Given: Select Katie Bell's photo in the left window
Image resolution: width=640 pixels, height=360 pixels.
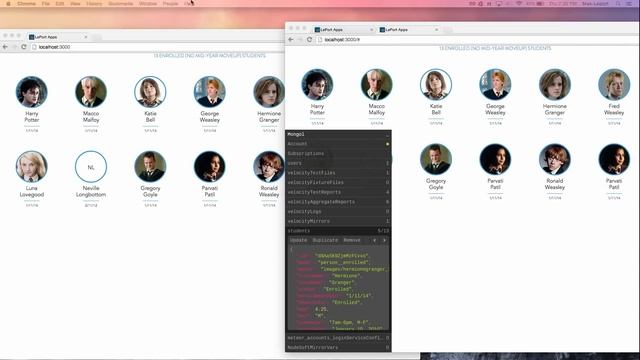Looking at the screenshot, I should 150,92.
